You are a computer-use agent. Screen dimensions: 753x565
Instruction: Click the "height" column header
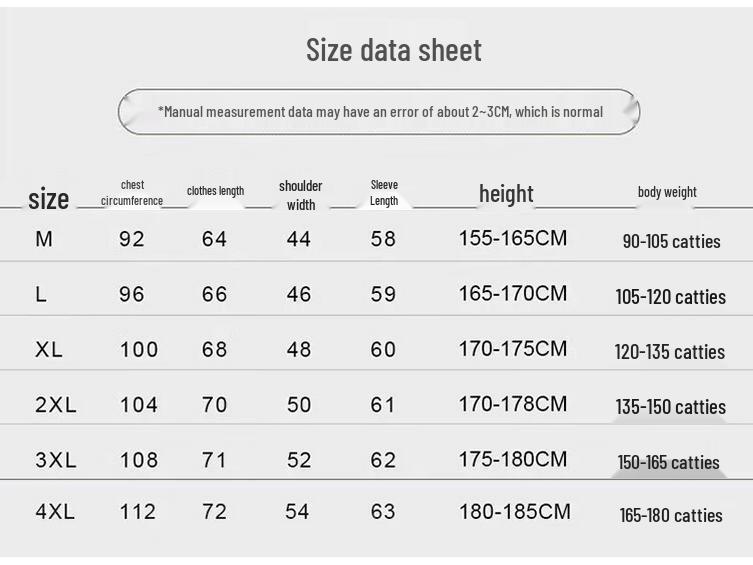[506, 193]
